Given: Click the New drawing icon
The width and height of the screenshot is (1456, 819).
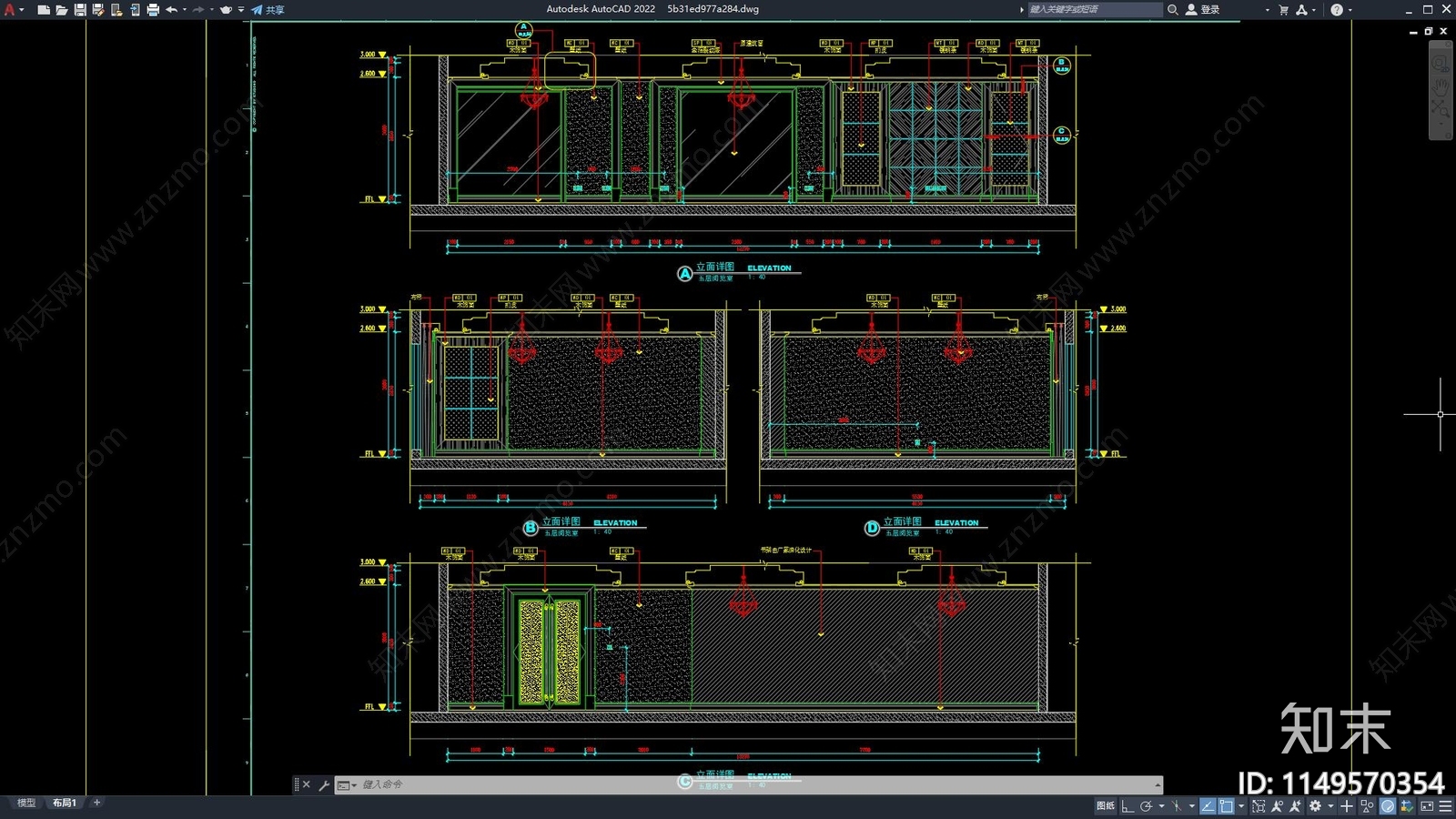Looking at the screenshot, I should tap(44, 9).
